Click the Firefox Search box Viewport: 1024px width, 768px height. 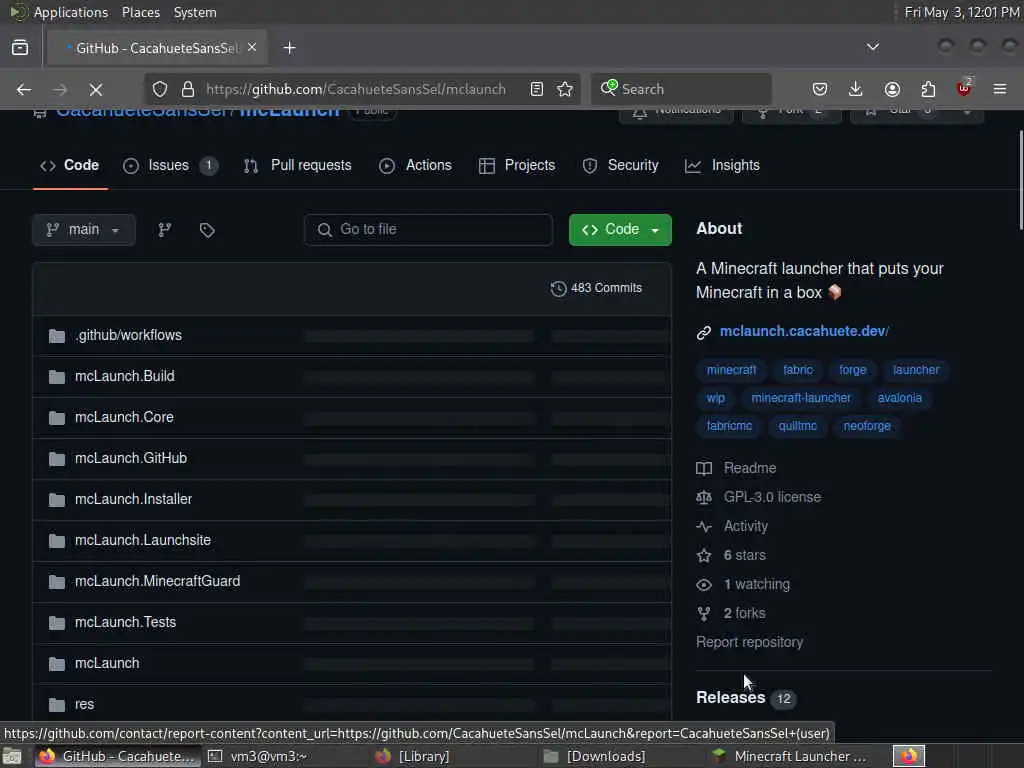pos(681,89)
